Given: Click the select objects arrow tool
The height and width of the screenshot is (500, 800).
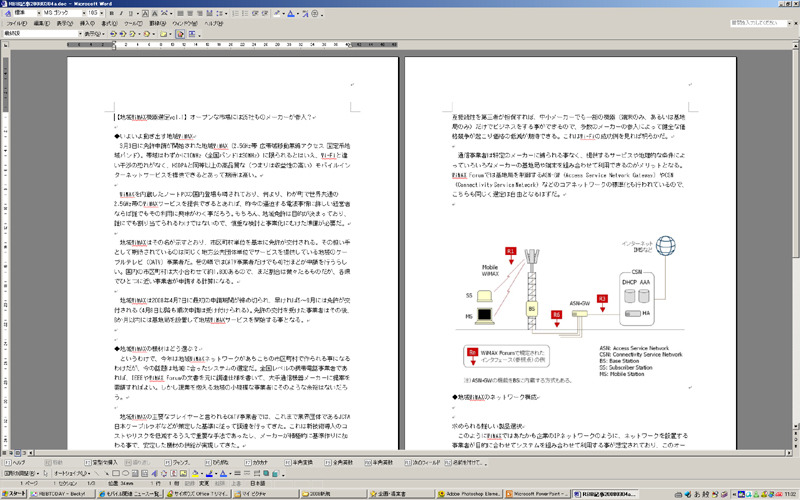Looking at the screenshot, I should pyautogui.click(x=43, y=473).
